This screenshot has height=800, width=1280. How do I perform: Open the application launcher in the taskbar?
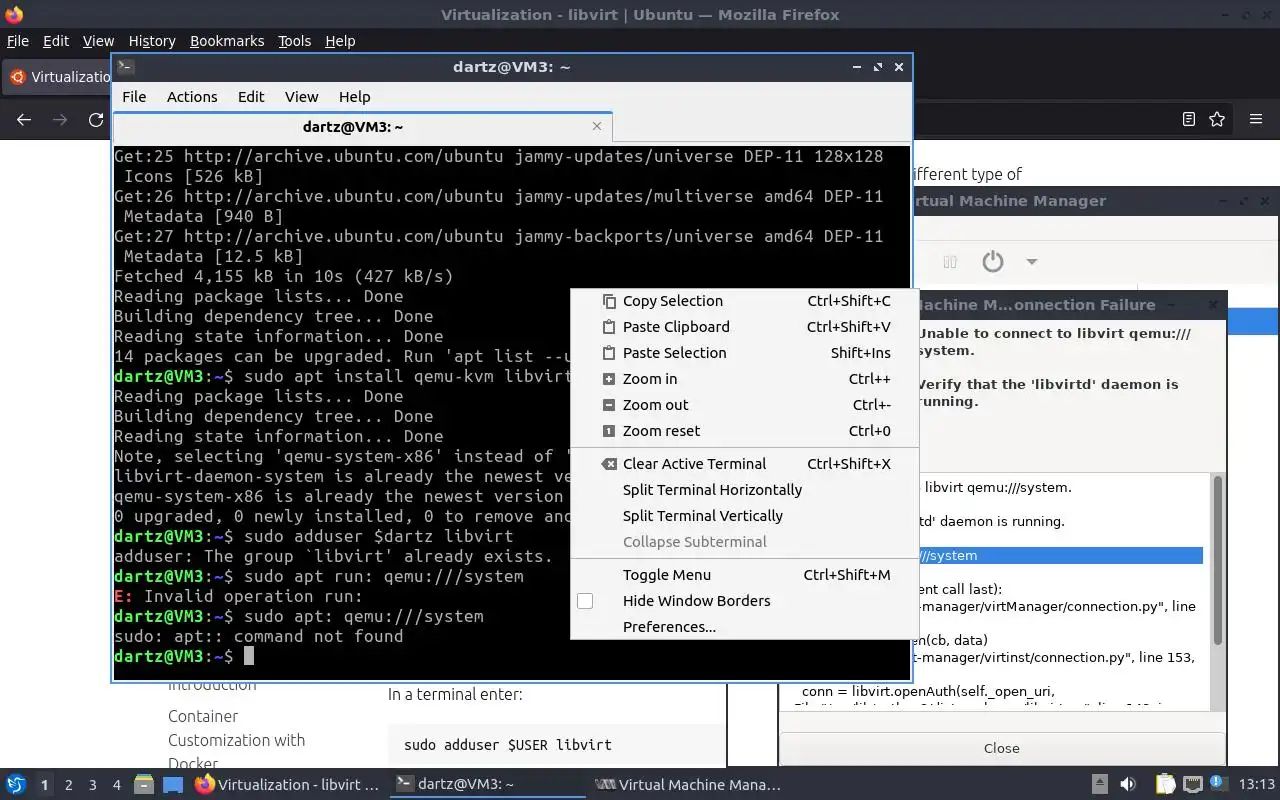click(16, 785)
